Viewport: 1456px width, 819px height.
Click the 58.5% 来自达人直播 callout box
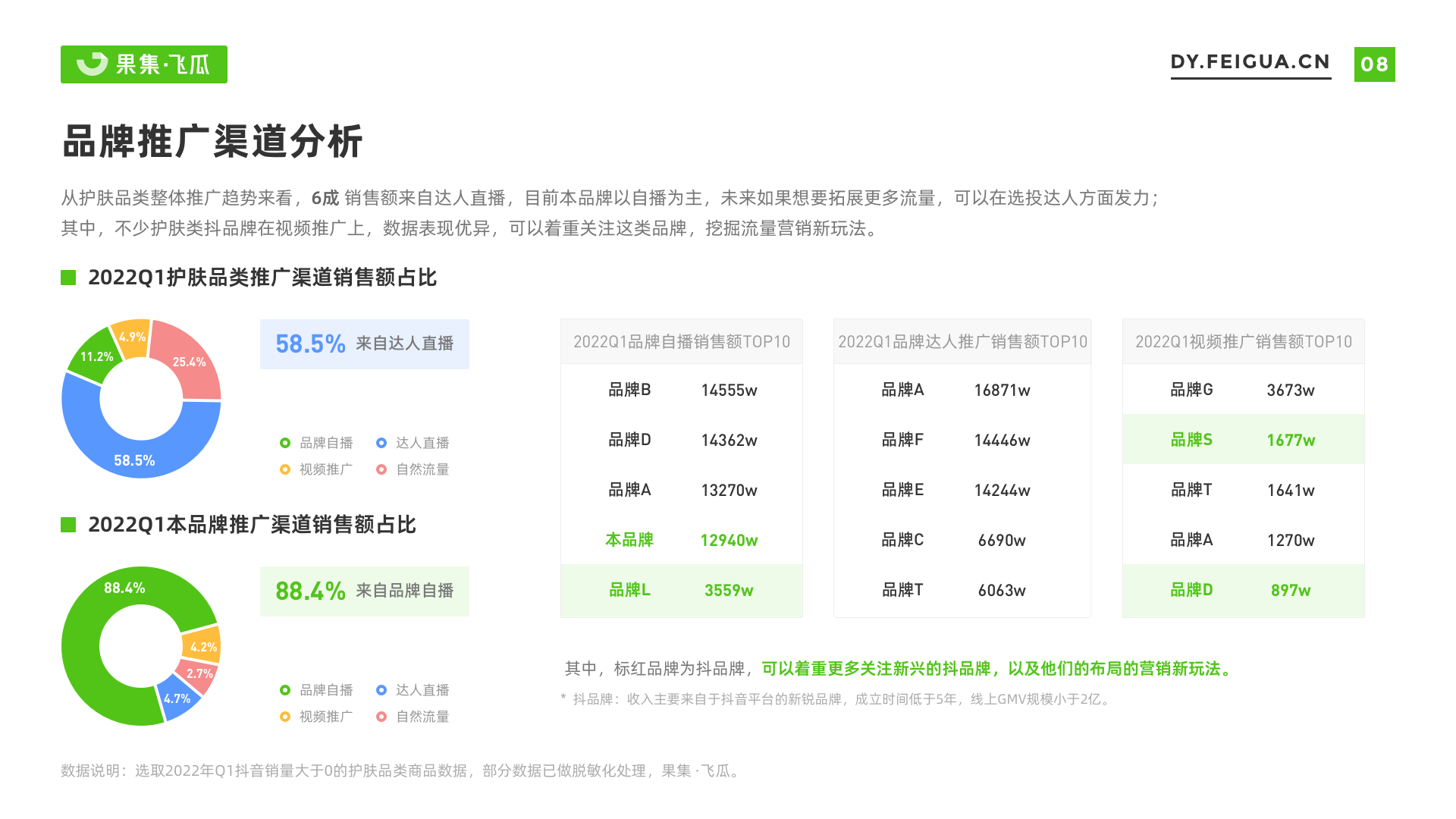pos(364,344)
